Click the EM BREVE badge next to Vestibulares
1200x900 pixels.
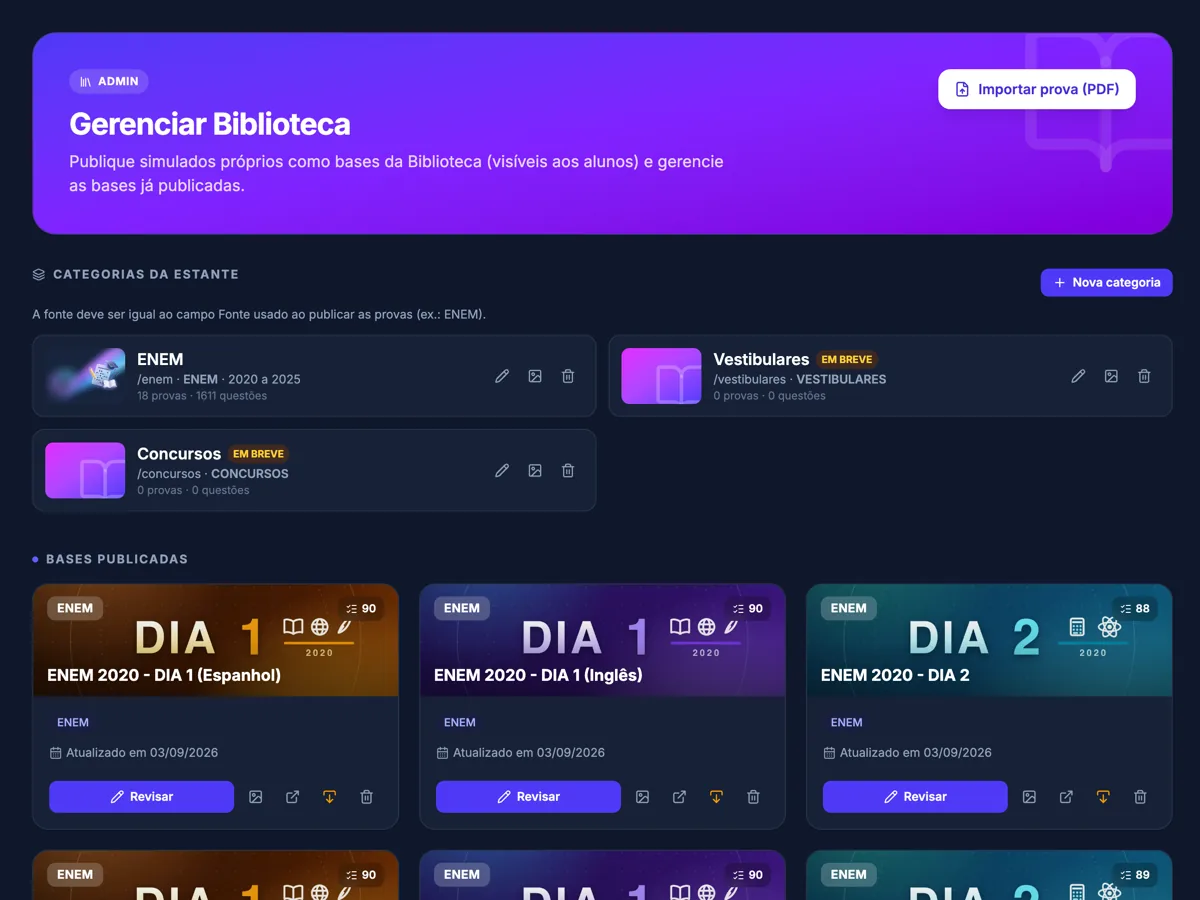coord(847,359)
